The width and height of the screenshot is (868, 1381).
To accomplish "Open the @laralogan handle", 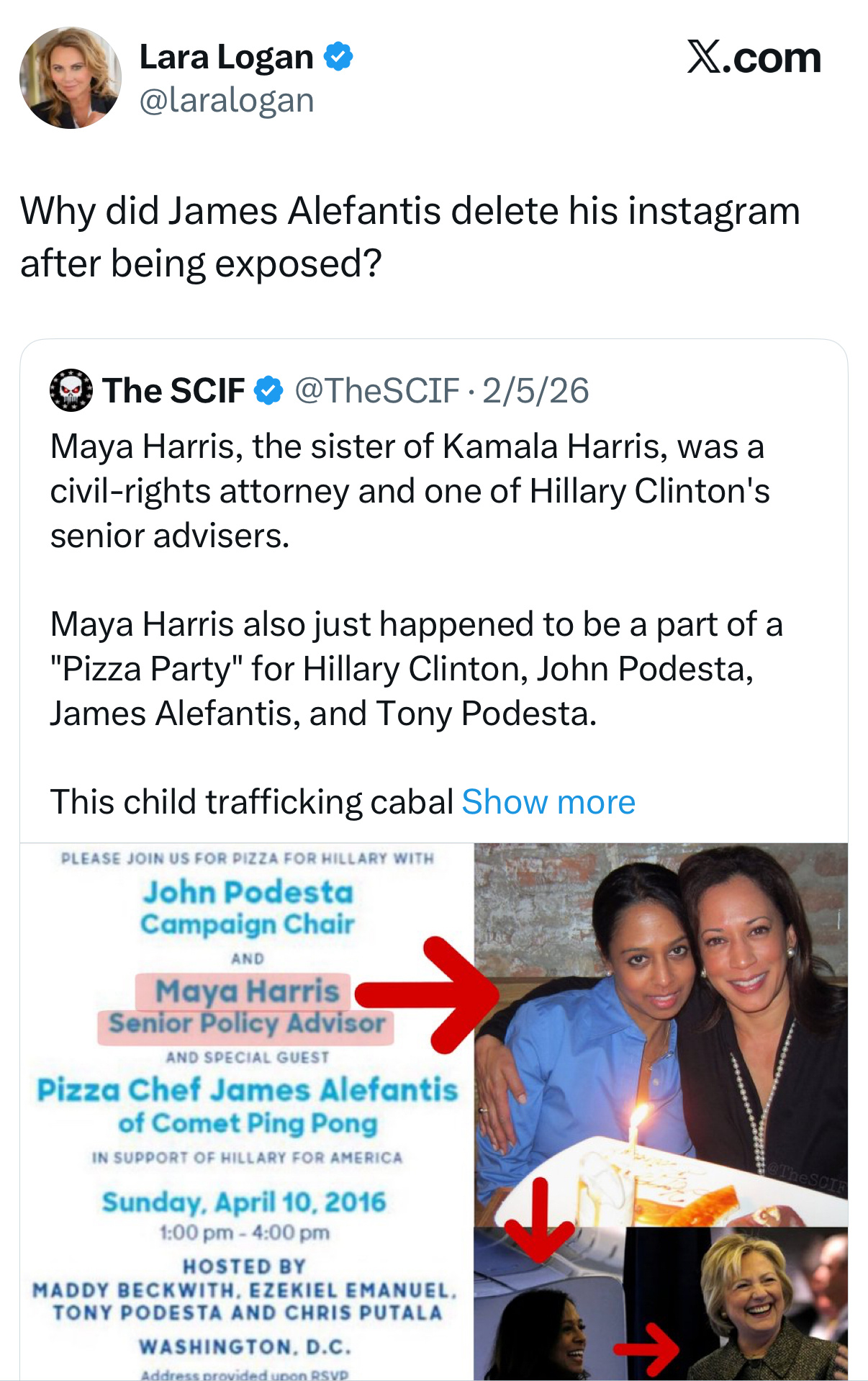I will 226,100.
